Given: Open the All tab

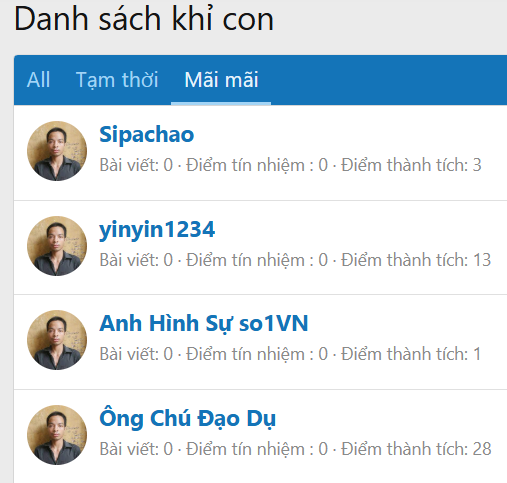Looking at the screenshot, I should (x=38, y=80).
